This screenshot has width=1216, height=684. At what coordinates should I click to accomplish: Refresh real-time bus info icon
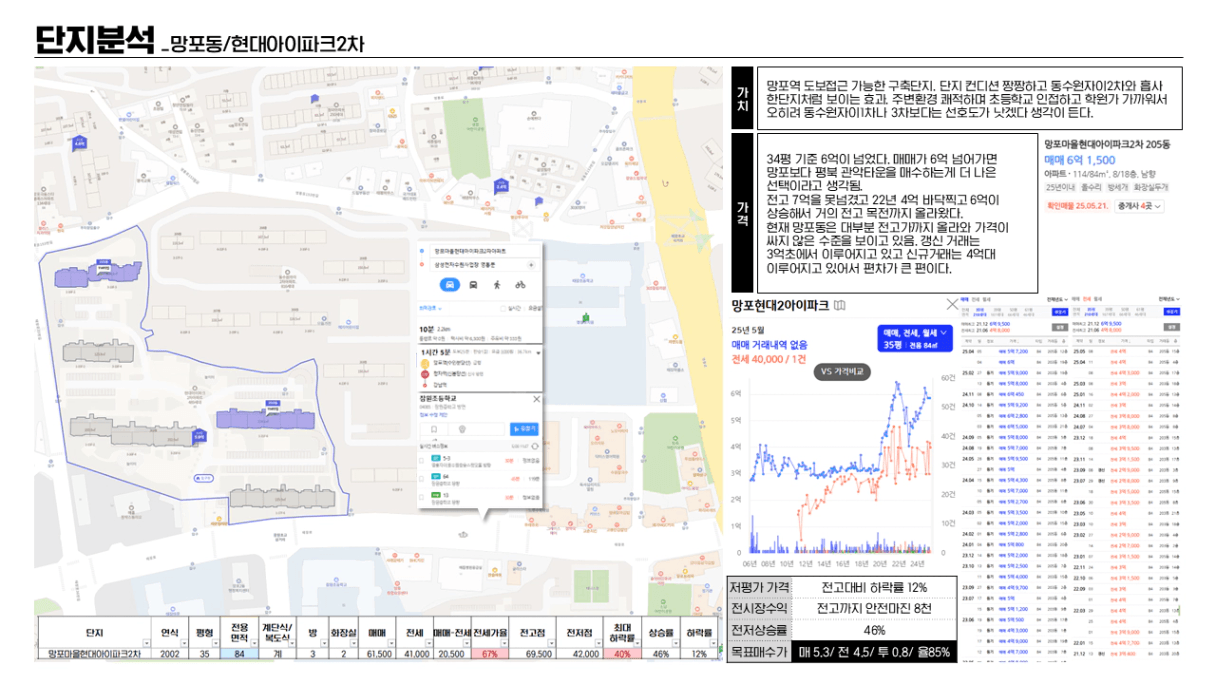(535, 446)
